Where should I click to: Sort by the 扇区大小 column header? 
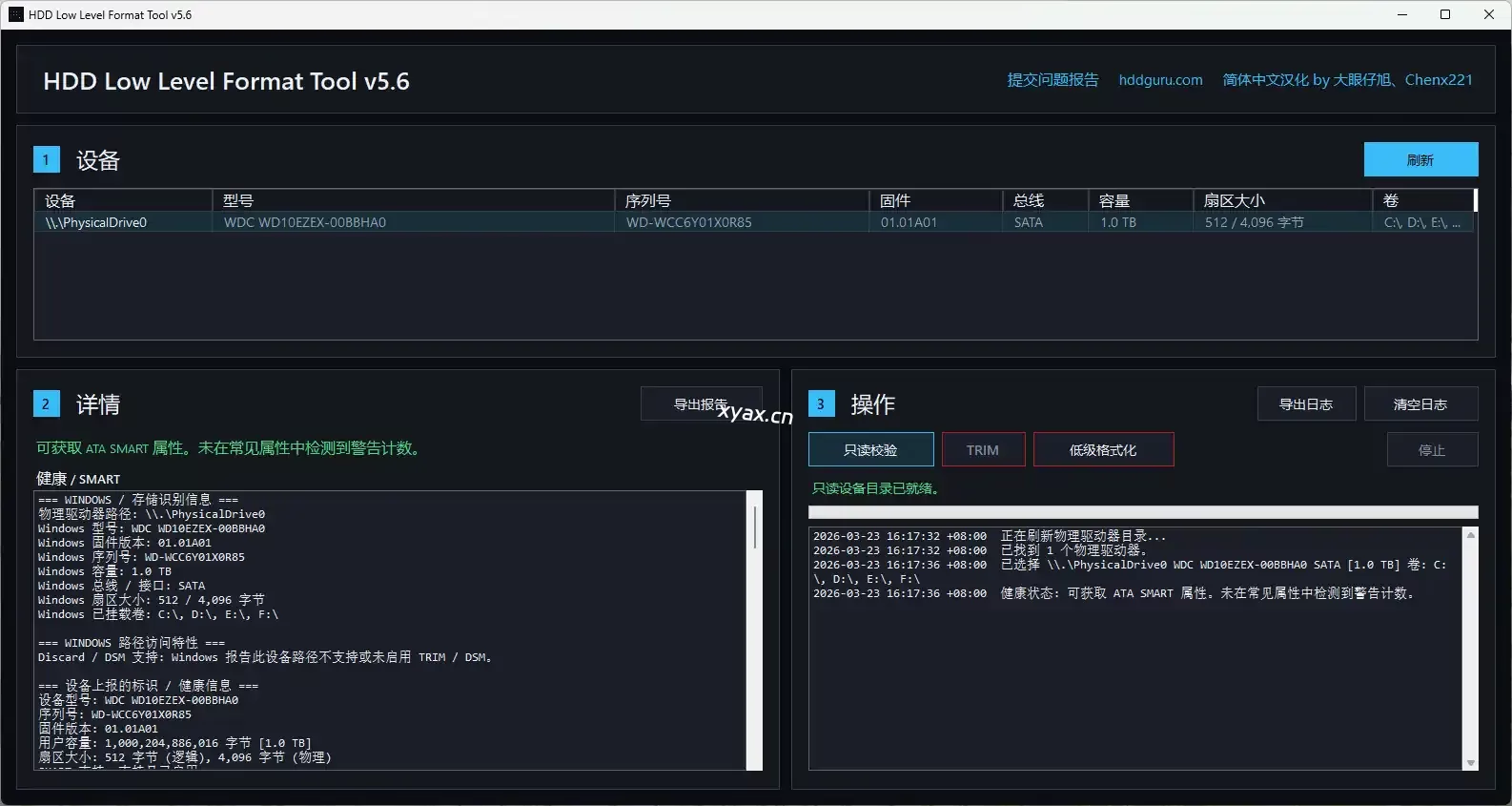coord(1282,200)
